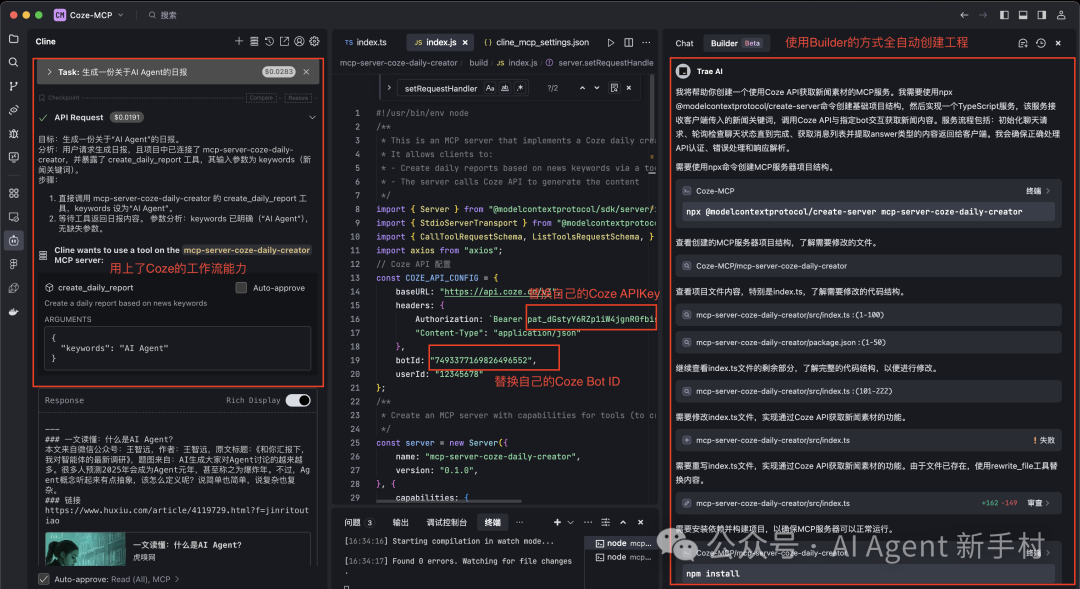The width and height of the screenshot is (1080, 589).
Task: Toggle Match Case in find widget
Action: click(x=490, y=87)
